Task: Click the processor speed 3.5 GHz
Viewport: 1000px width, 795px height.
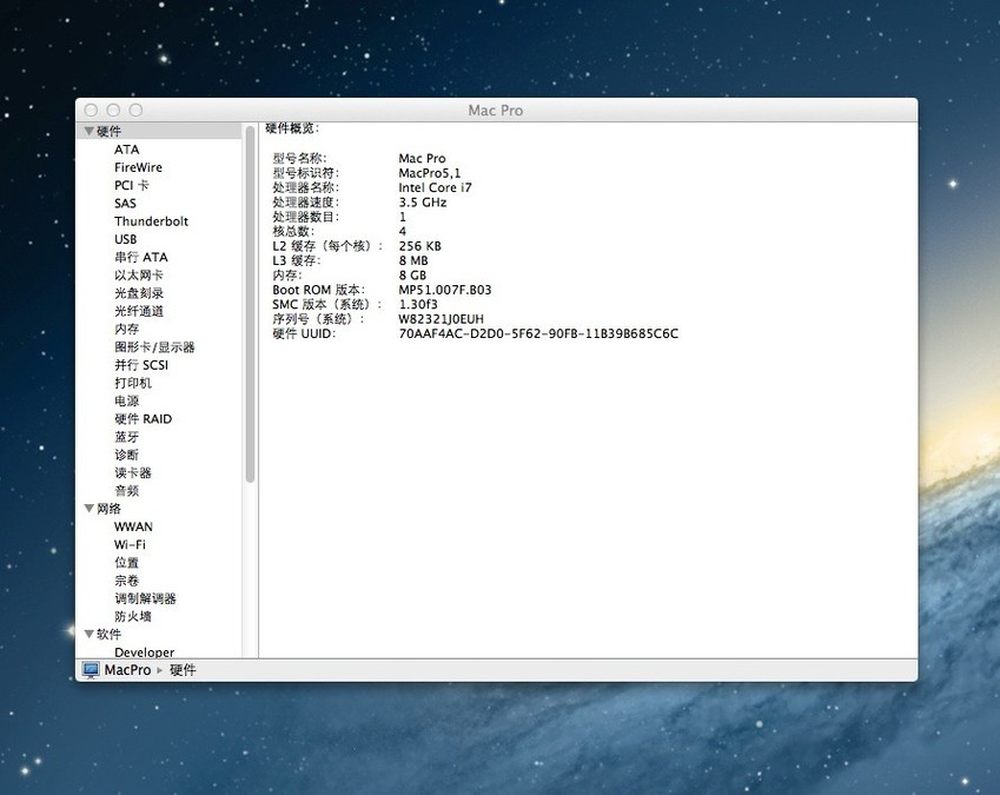Action: tap(423, 202)
